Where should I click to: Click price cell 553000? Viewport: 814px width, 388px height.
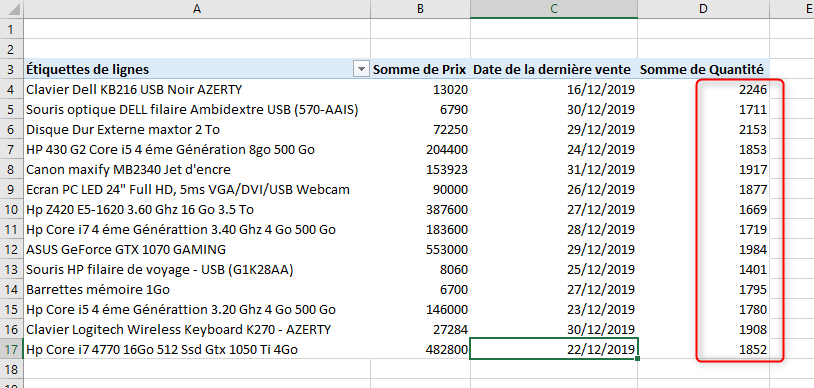pyautogui.click(x=420, y=249)
